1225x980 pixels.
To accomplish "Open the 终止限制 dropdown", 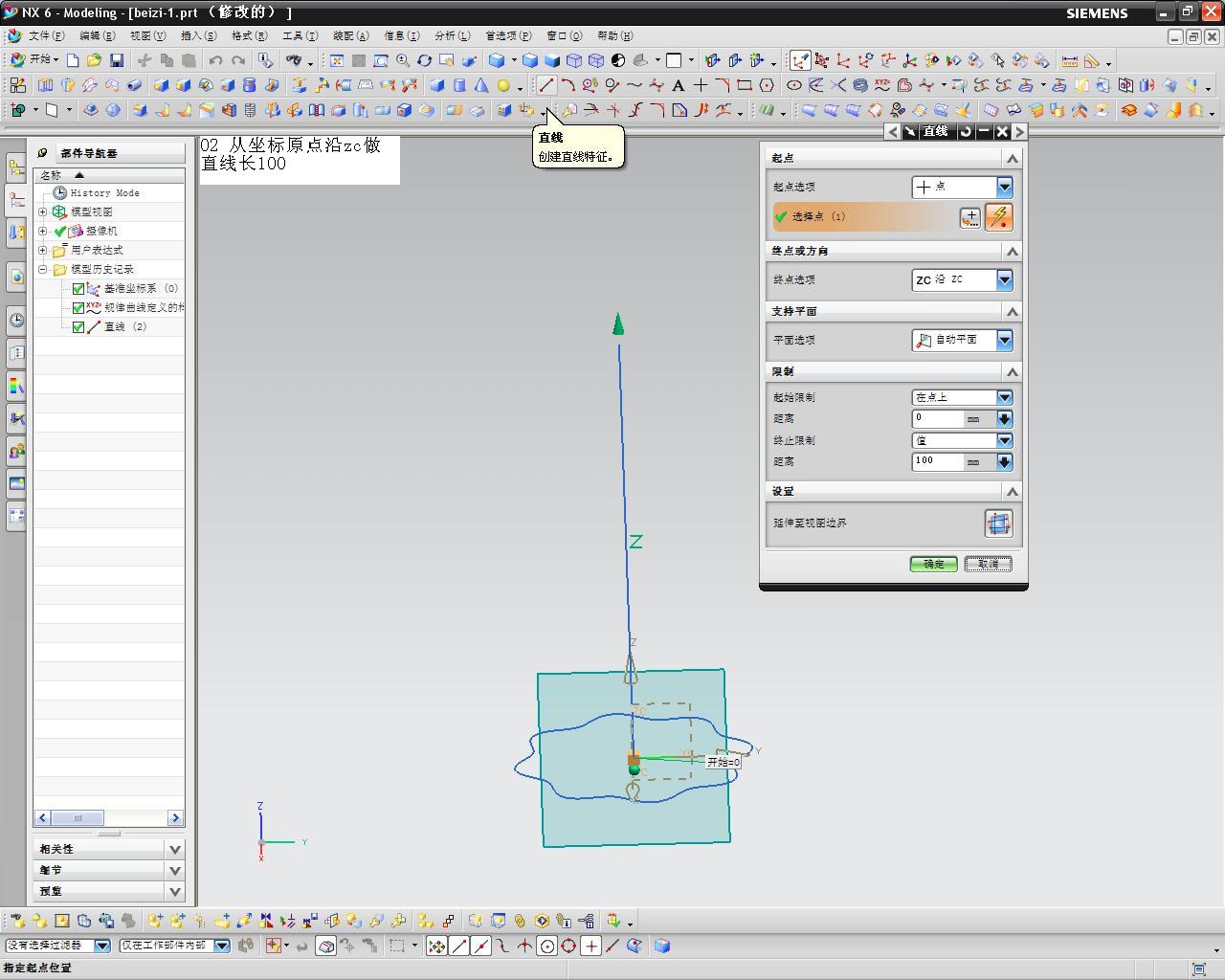I will [1004, 440].
